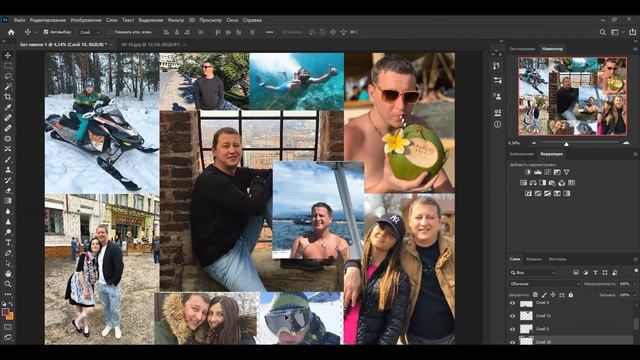Select the Zoom tool in the toolbar
The height and width of the screenshot is (360, 640).
pos(8,284)
